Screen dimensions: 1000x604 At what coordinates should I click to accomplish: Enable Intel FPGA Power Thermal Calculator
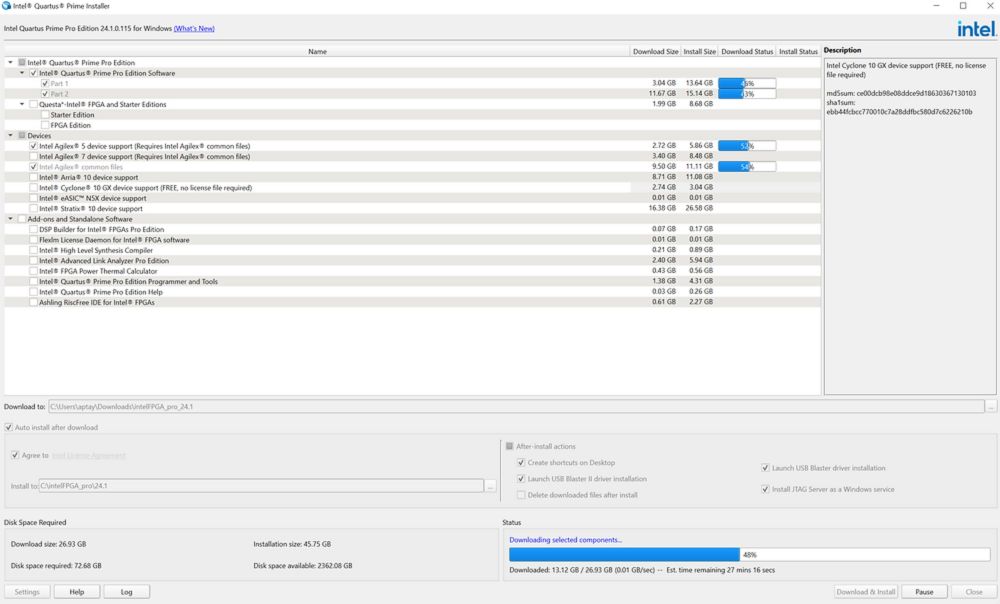tap(33, 271)
